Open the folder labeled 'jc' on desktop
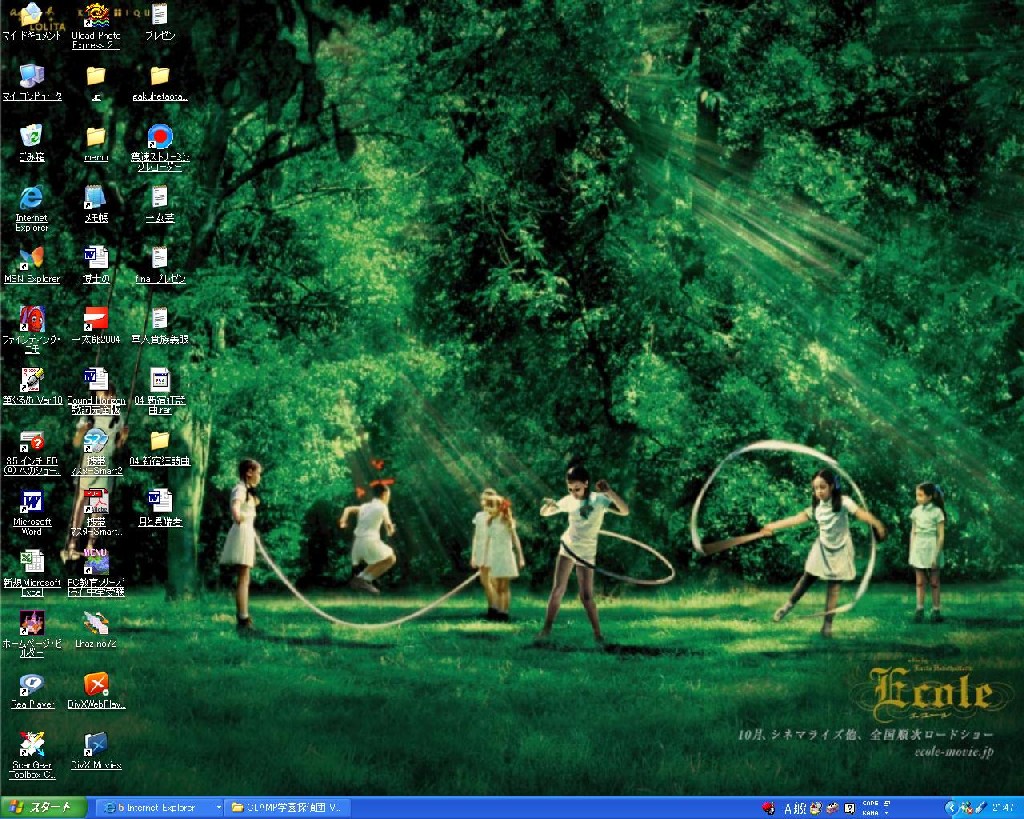The width and height of the screenshot is (1024, 819). [x=96, y=82]
